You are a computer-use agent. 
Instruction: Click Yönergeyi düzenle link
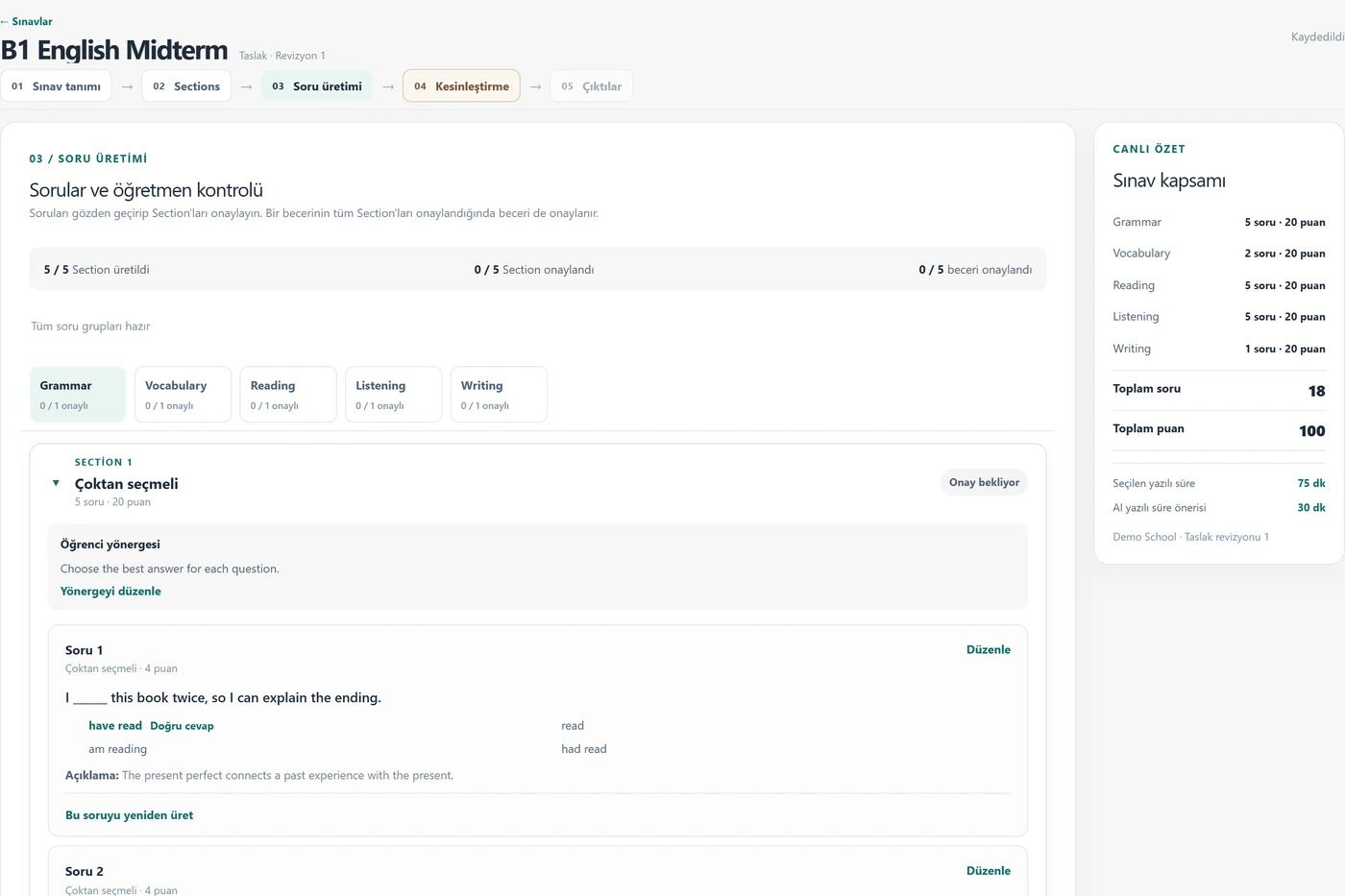(110, 592)
